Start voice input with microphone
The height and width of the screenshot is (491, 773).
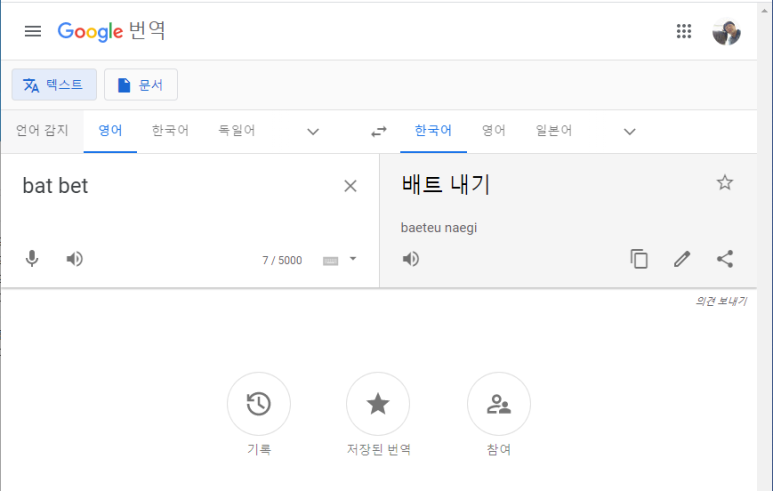[x=32, y=259]
